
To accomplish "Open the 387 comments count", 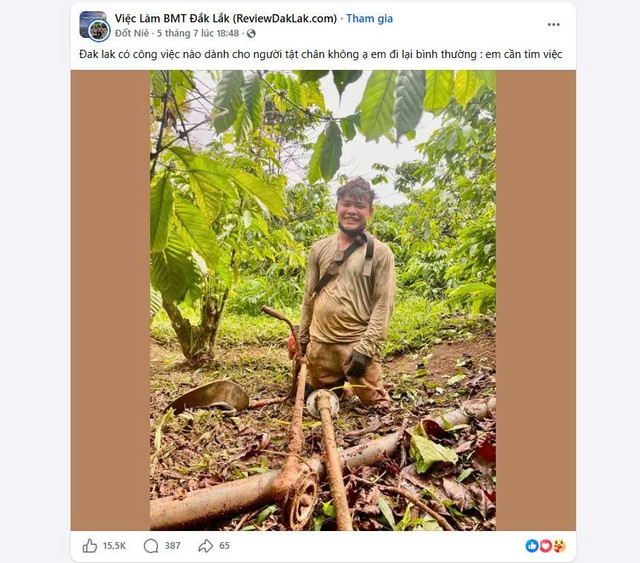I will tap(172, 546).
